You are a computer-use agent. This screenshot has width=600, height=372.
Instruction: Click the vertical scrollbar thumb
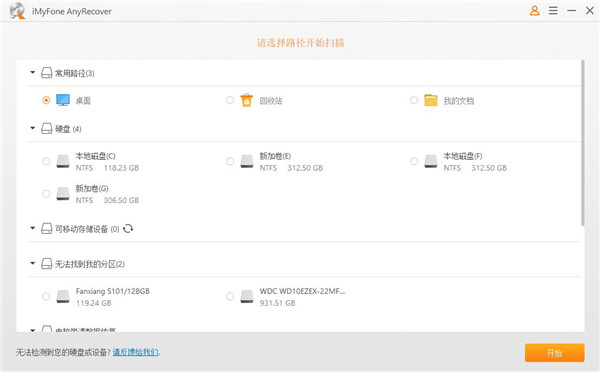[x=582, y=143]
